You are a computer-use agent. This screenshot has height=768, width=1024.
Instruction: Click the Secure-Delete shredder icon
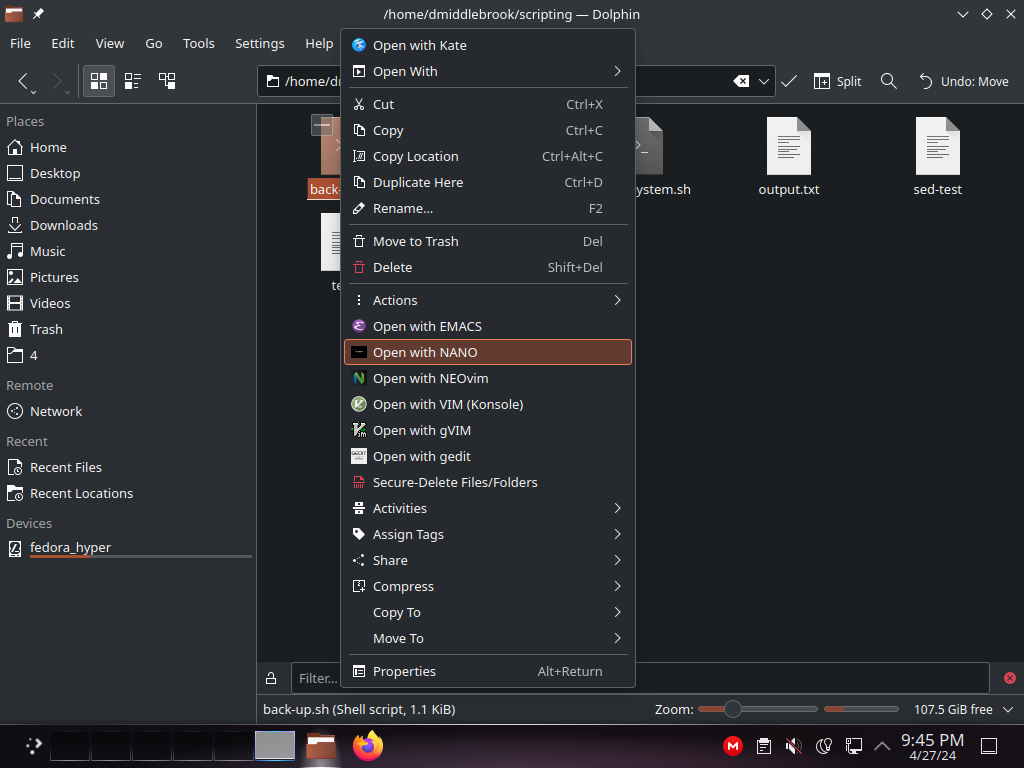(x=359, y=483)
